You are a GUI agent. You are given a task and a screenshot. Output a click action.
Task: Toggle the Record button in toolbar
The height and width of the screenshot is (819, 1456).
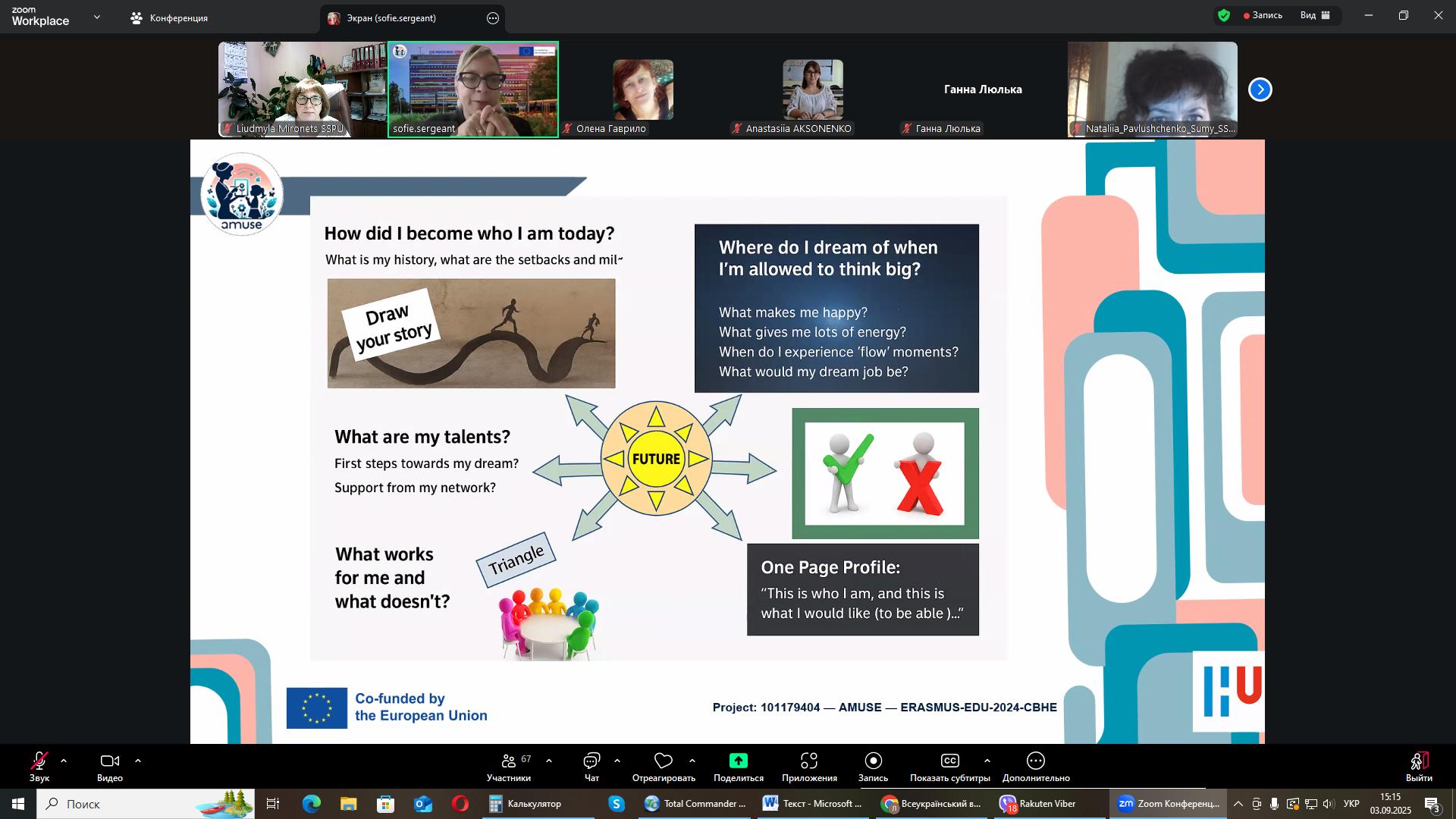[x=873, y=761]
